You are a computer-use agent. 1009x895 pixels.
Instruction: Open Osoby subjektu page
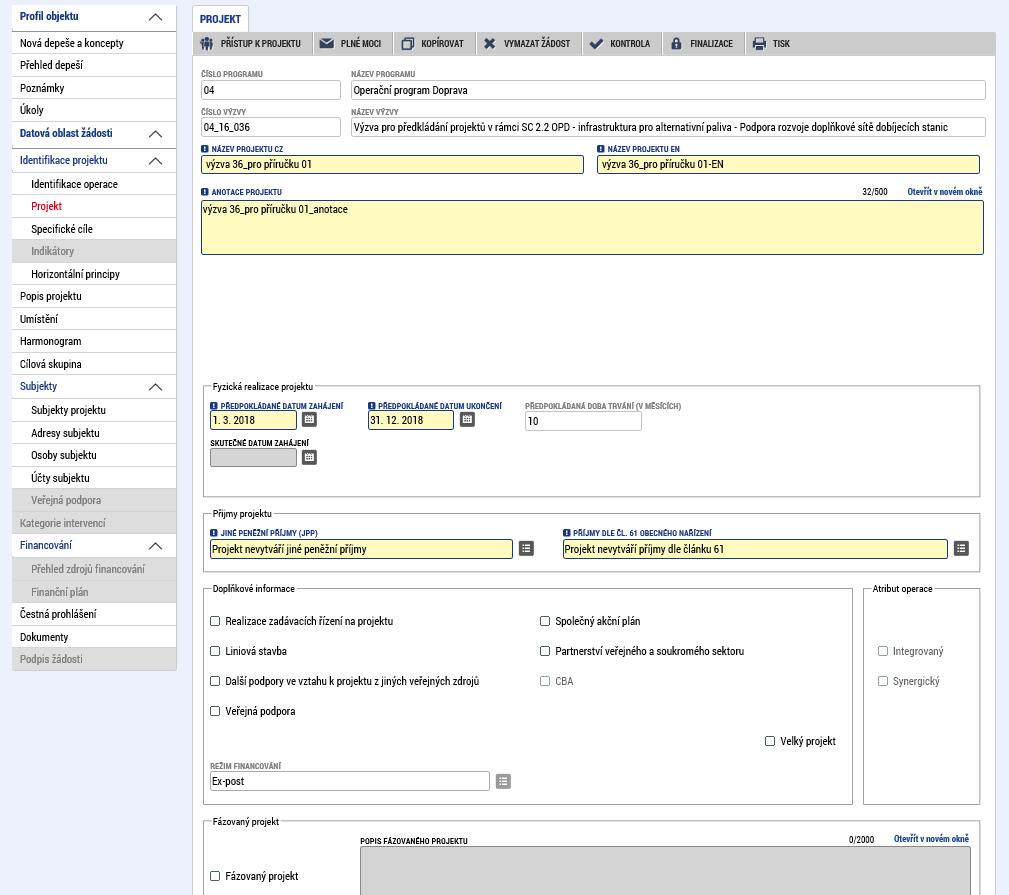point(94,455)
